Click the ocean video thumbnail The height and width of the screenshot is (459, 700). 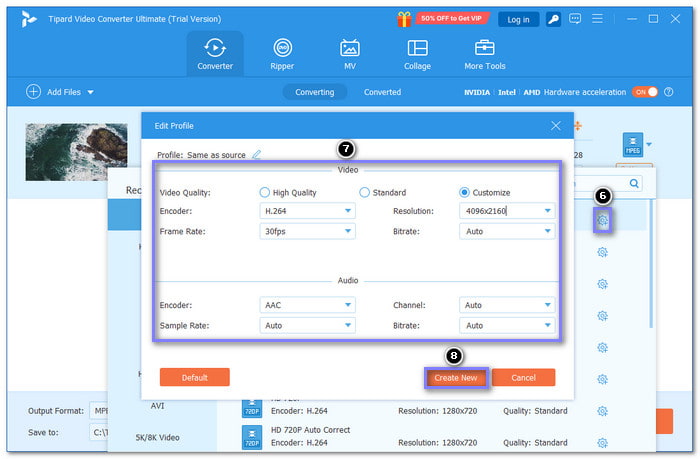click(76, 152)
